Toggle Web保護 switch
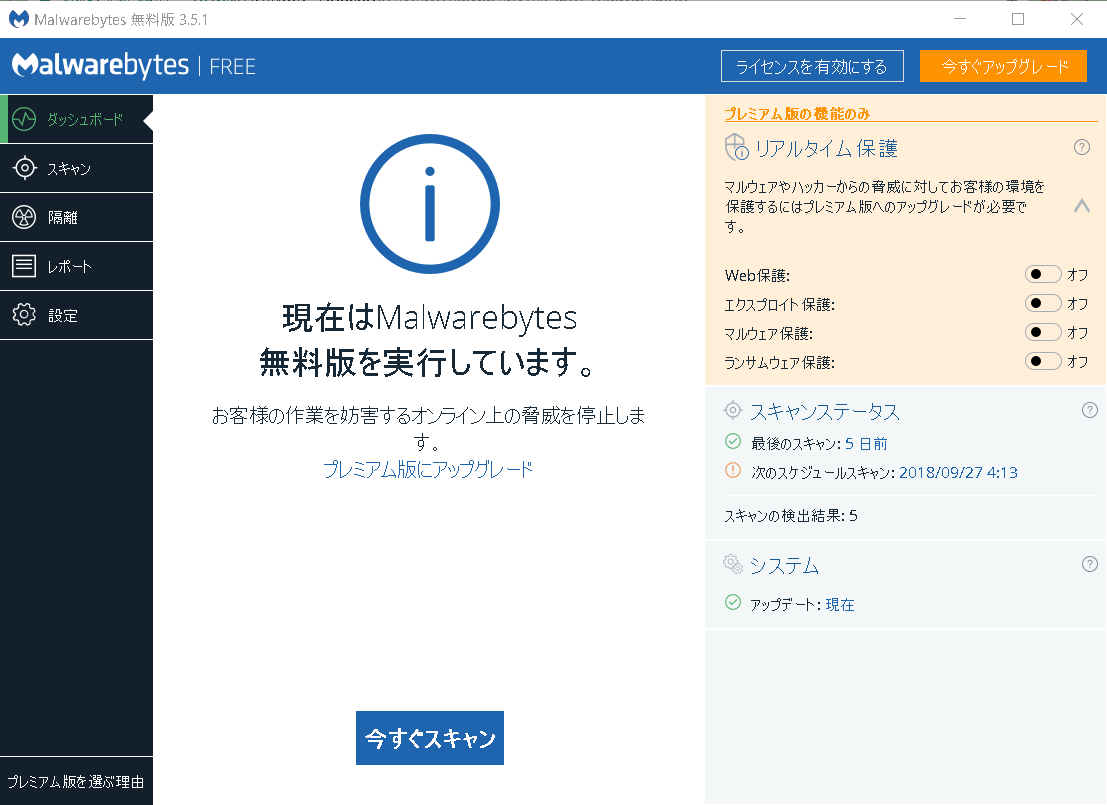Screen dimensions: 1107x805 click(x=1043, y=274)
